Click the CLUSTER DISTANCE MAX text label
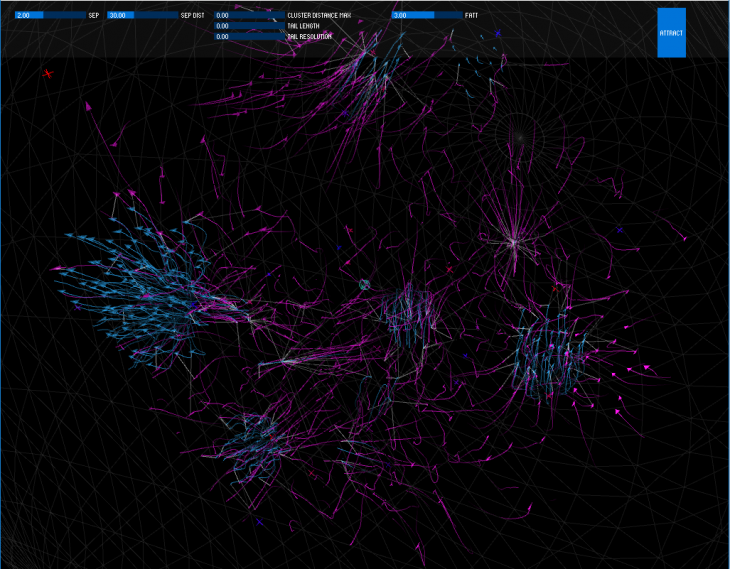The width and height of the screenshot is (730, 569). coord(319,16)
